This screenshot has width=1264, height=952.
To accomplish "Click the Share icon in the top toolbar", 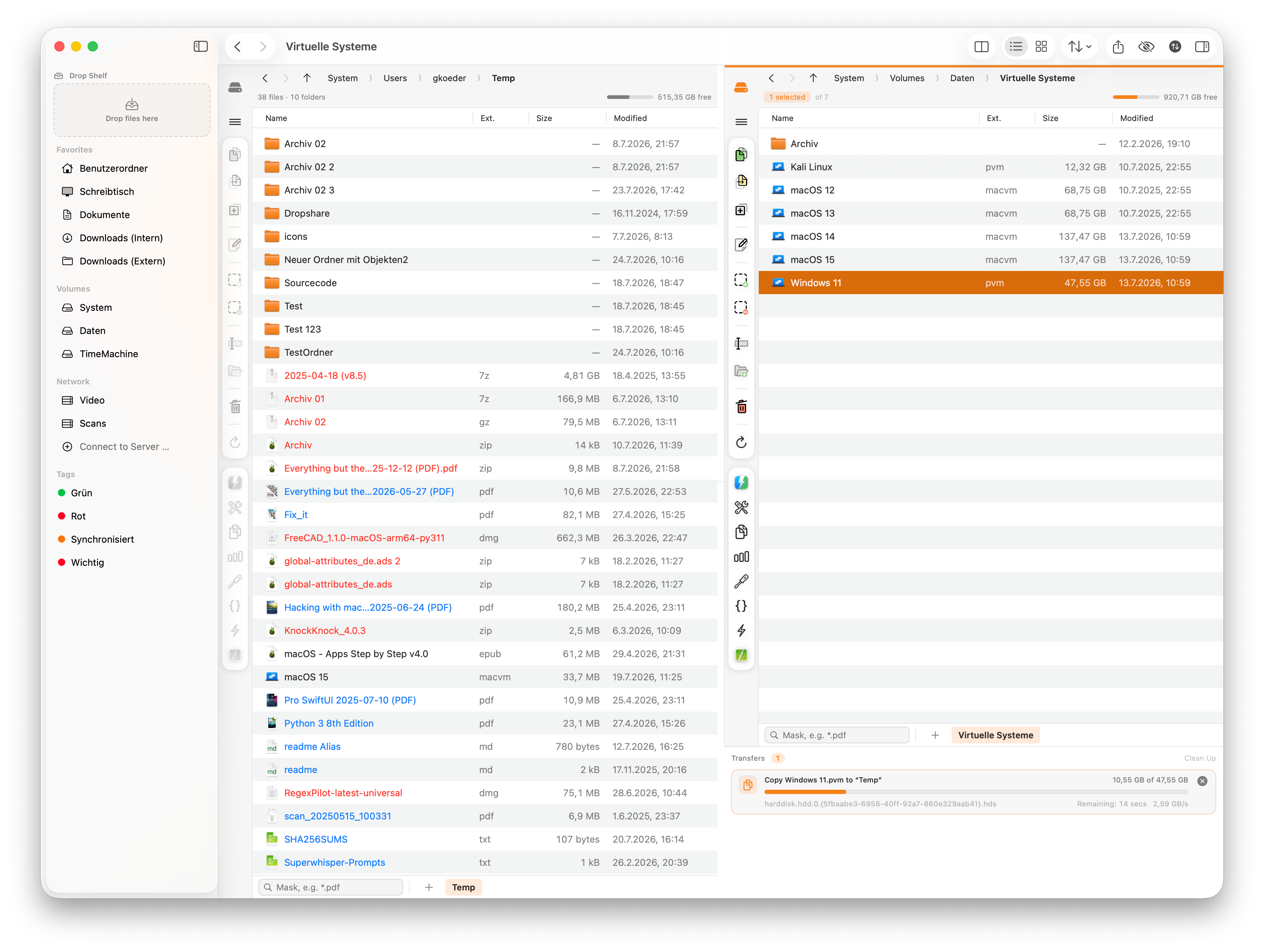I will pyautogui.click(x=1118, y=47).
